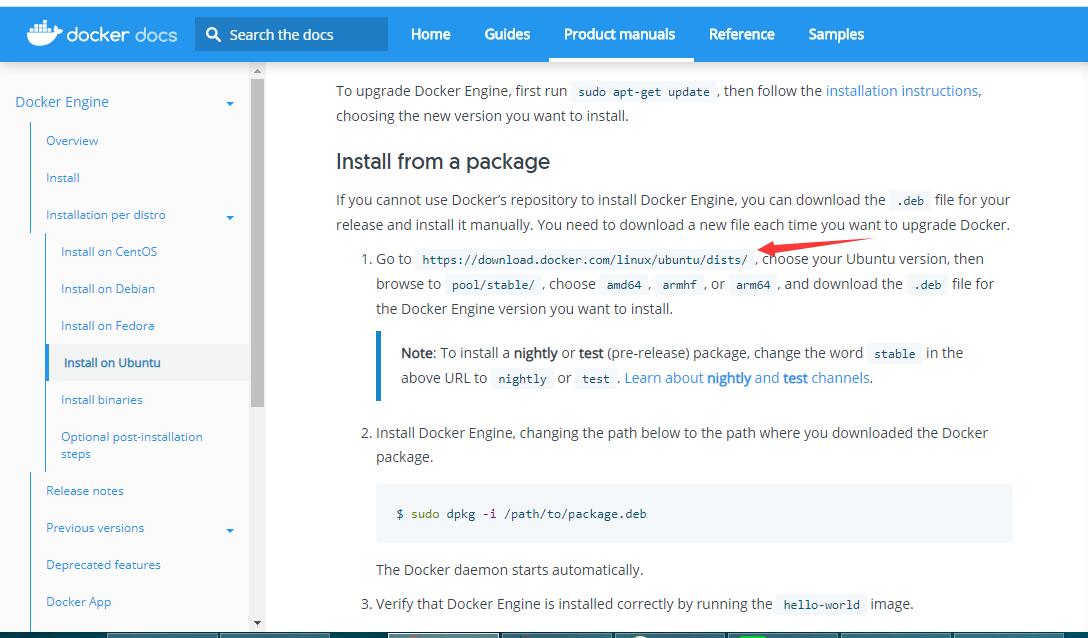1088x638 pixels.
Task: Open Docker App sidebar link
Action: (x=78, y=602)
